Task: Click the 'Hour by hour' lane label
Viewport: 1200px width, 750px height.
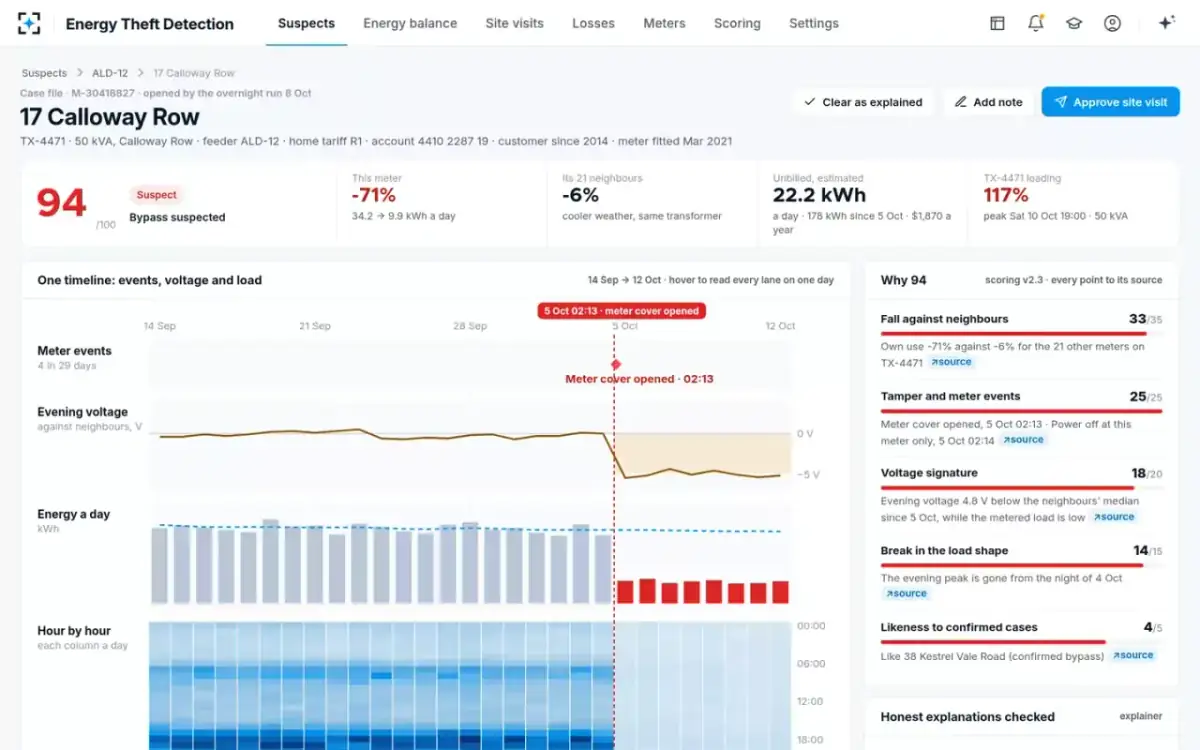Action: tap(74, 631)
